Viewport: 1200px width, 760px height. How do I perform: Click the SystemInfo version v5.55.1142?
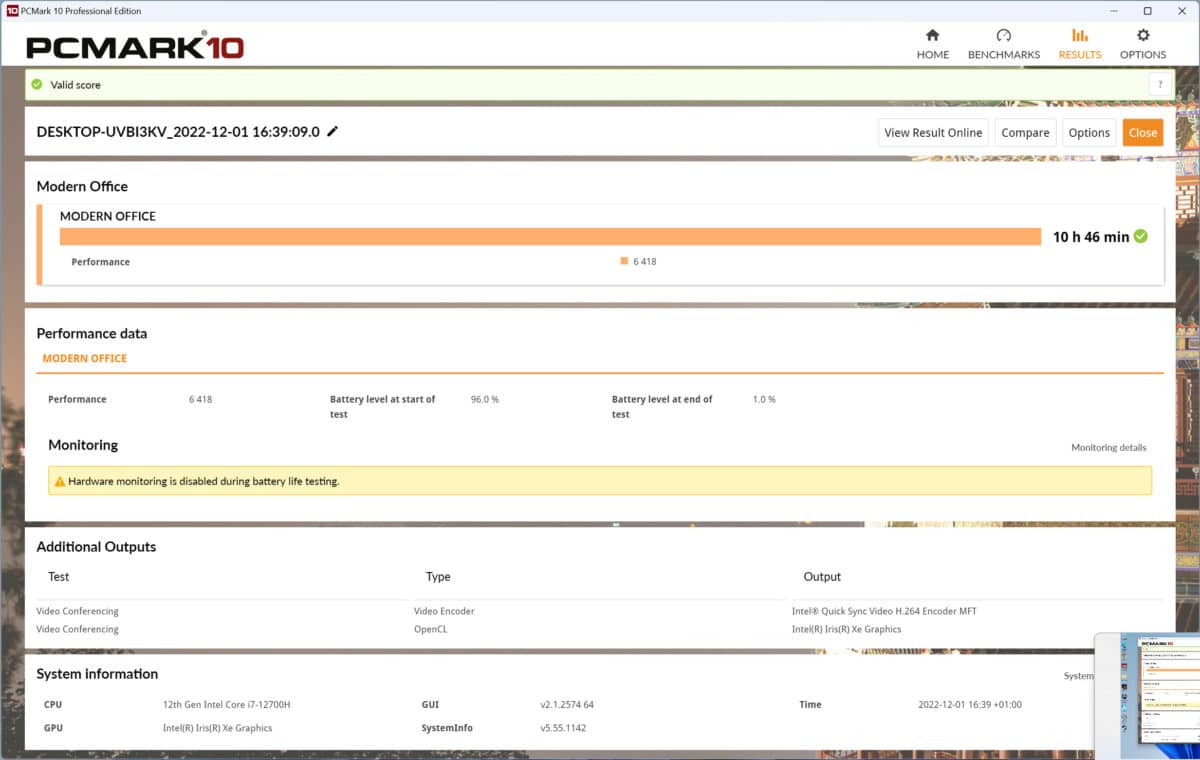(563, 728)
